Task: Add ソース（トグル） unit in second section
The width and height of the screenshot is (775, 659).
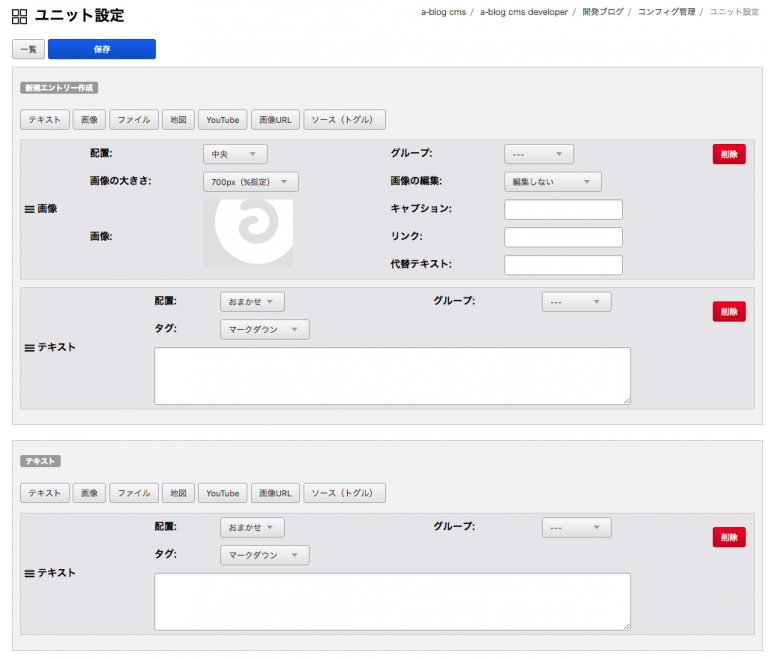Action: coord(344,493)
